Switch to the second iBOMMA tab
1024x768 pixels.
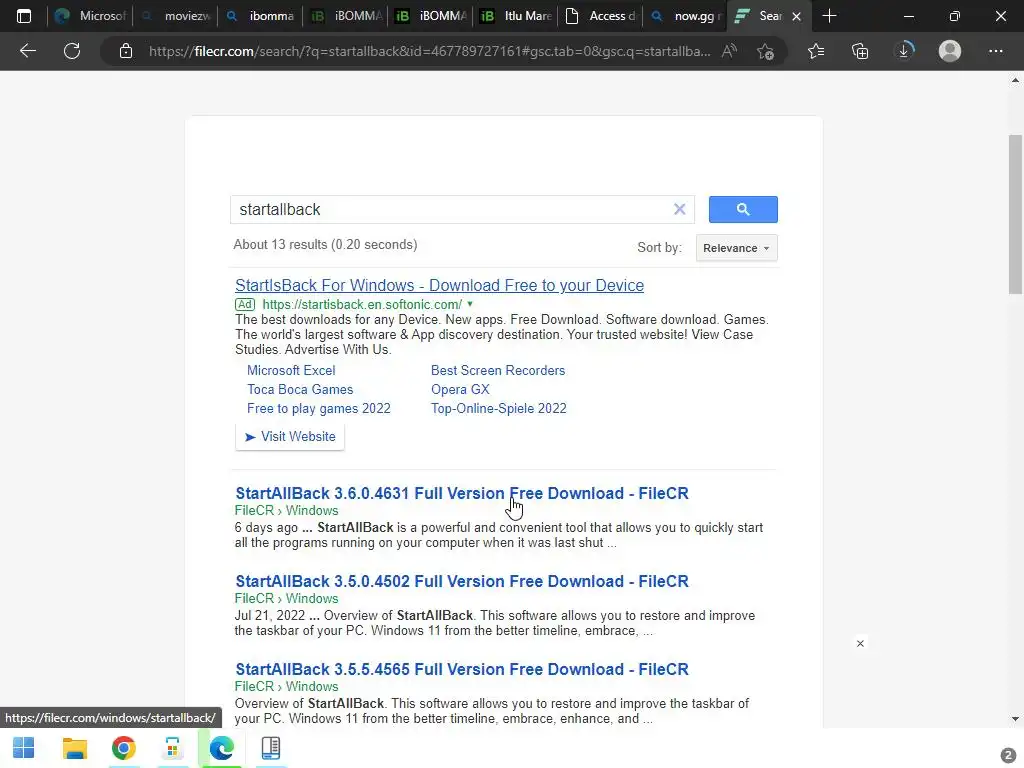(x=430, y=16)
